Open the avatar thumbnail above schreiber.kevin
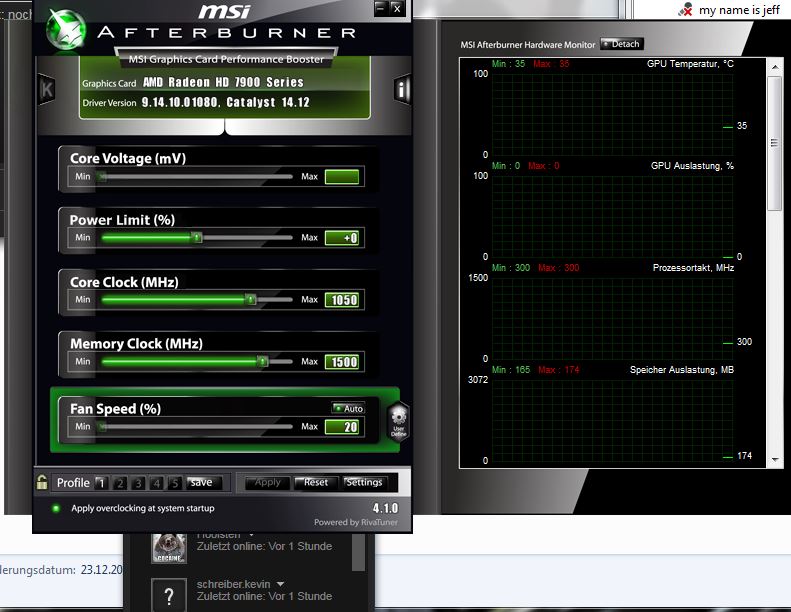This screenshot has height=612, width=791. (169, 548)
